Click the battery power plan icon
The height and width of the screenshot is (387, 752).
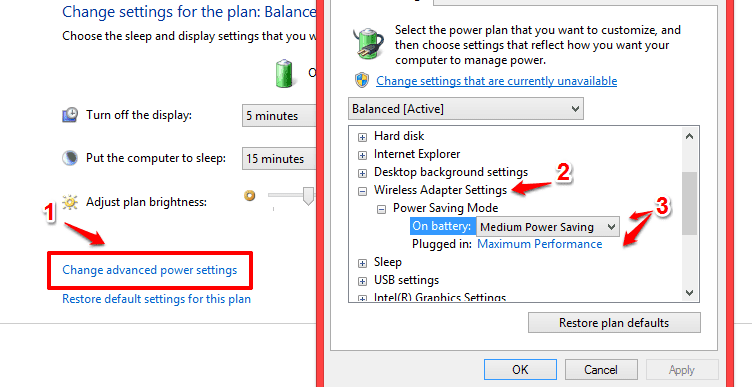[x=368, y=44]
